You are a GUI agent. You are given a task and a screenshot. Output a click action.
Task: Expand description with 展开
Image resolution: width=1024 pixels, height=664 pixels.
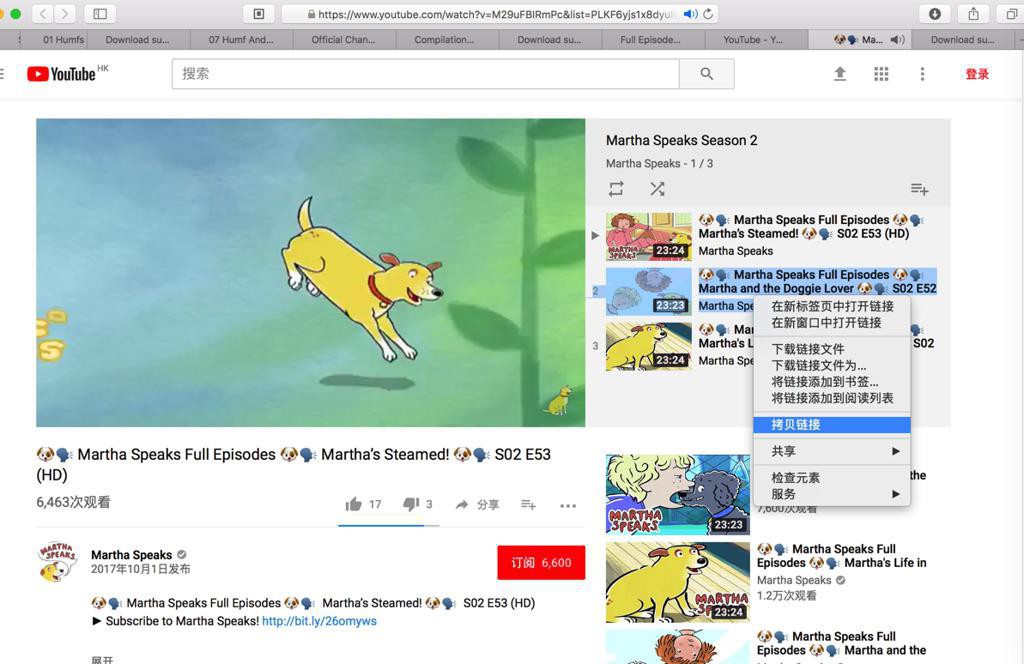tap(103, 659)
